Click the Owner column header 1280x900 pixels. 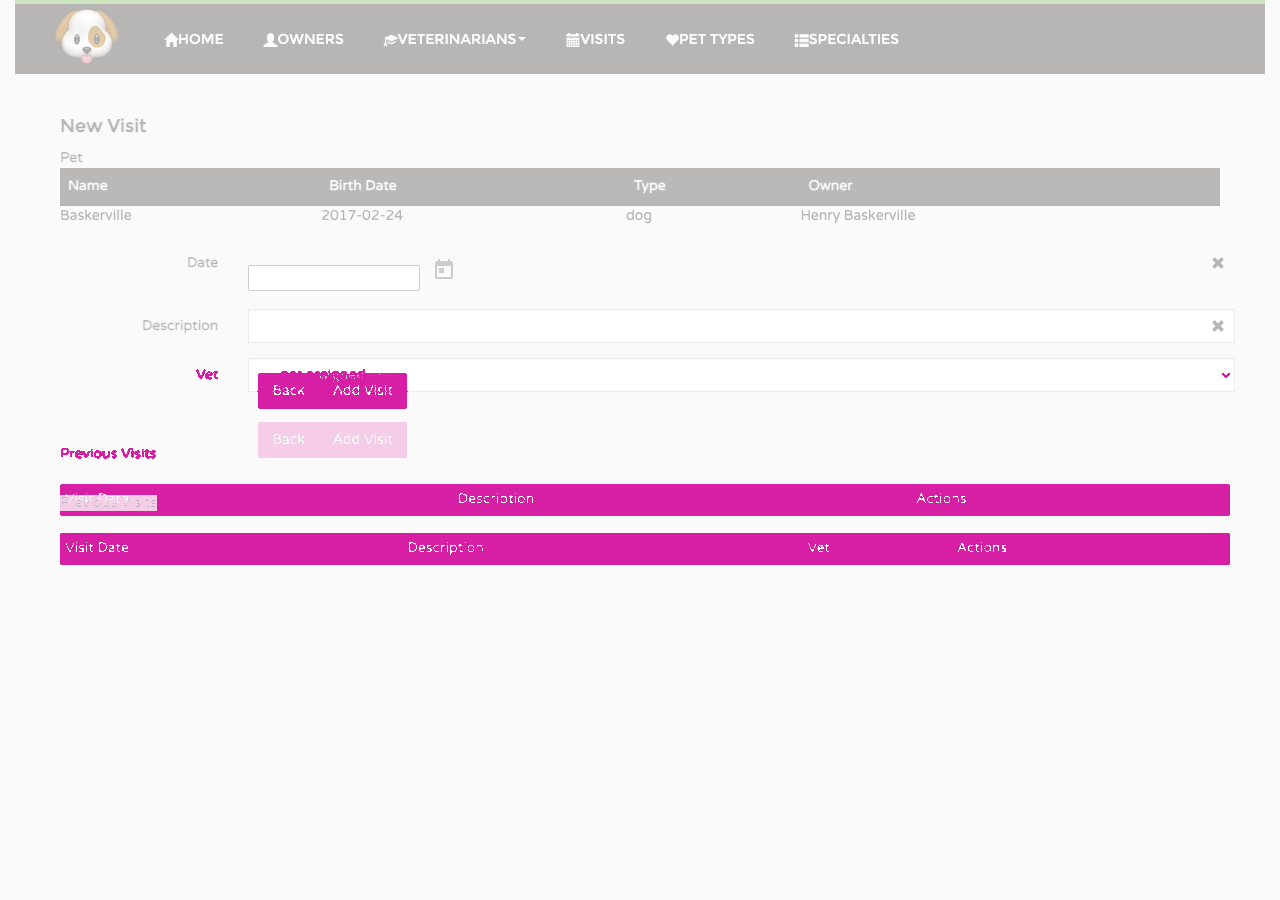click(x=830, y=186)
